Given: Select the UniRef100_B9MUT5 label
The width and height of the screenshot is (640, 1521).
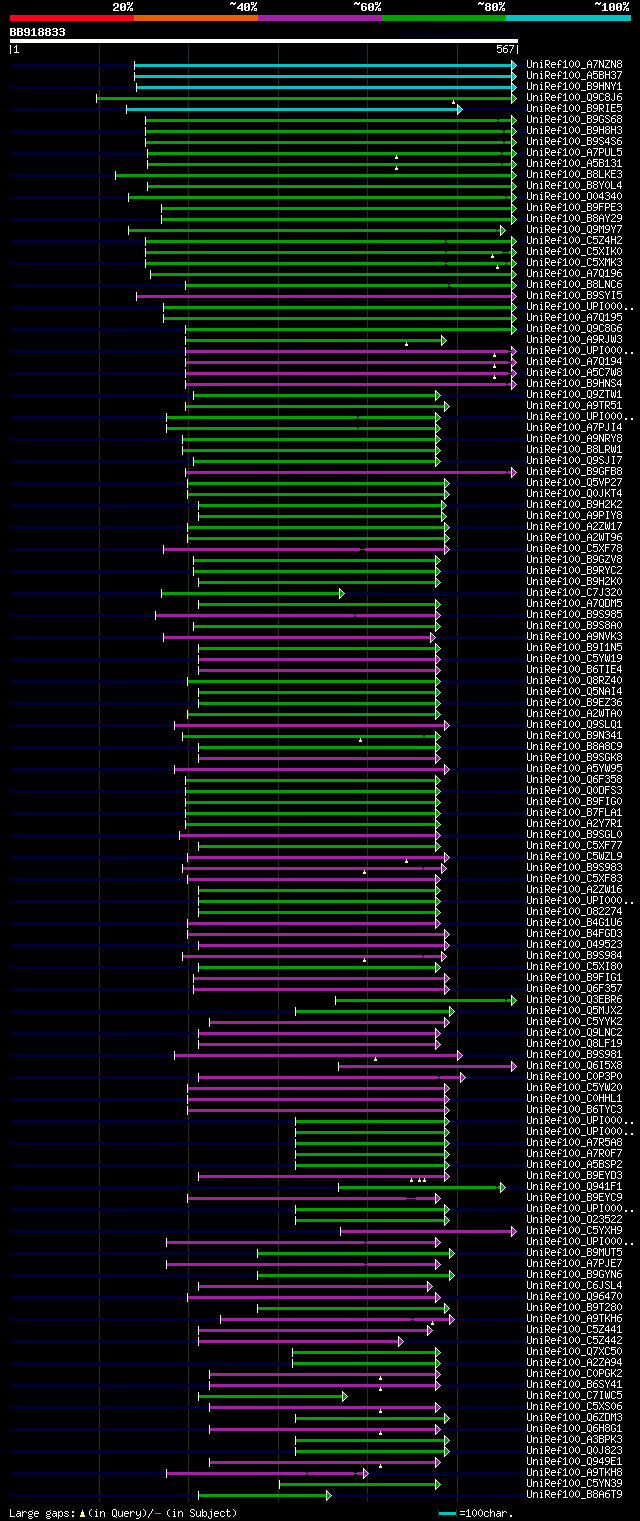Looking at the screenshot, I should [574, 1252].
